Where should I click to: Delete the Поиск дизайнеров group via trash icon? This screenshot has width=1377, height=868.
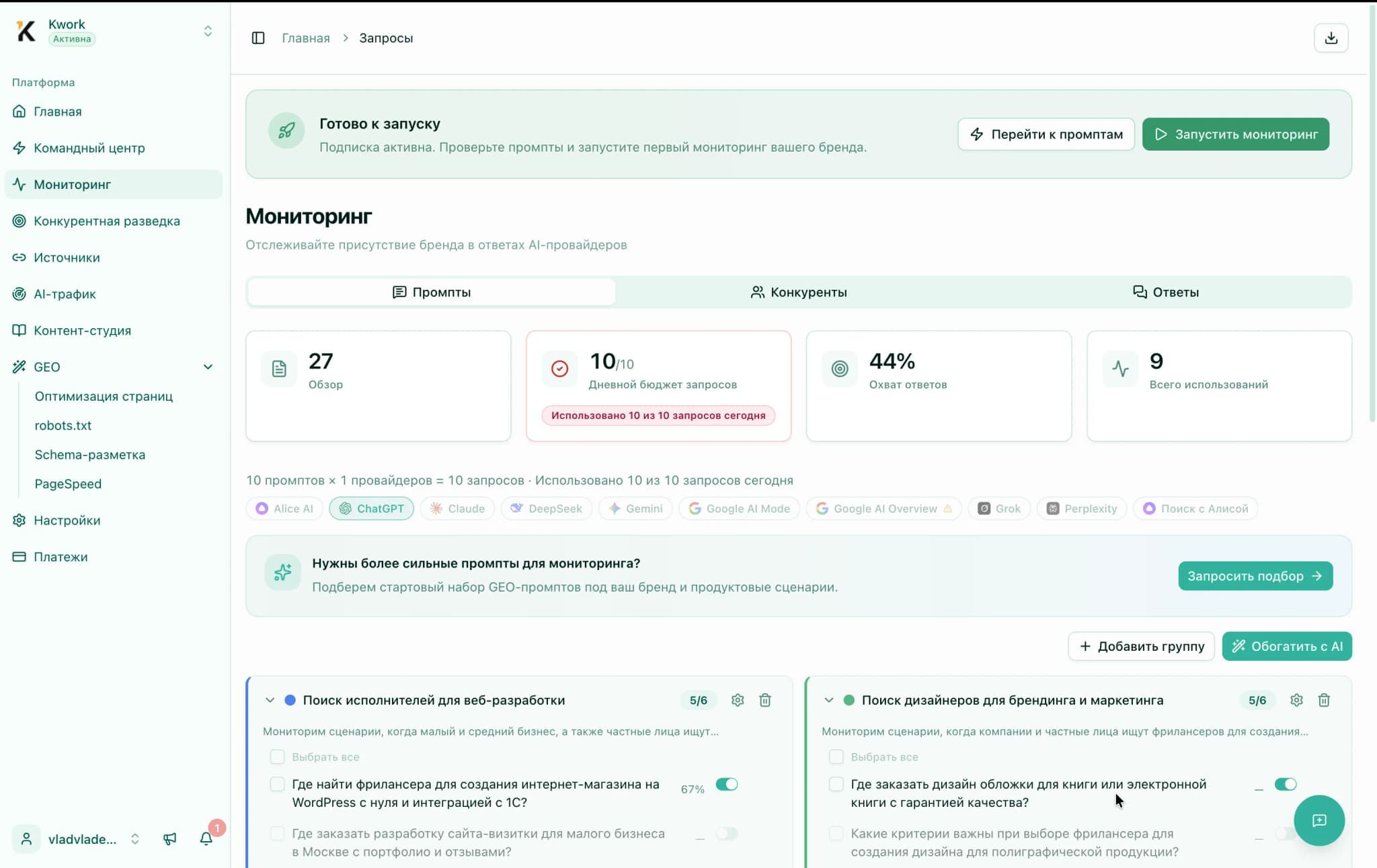coord(1324,700)
